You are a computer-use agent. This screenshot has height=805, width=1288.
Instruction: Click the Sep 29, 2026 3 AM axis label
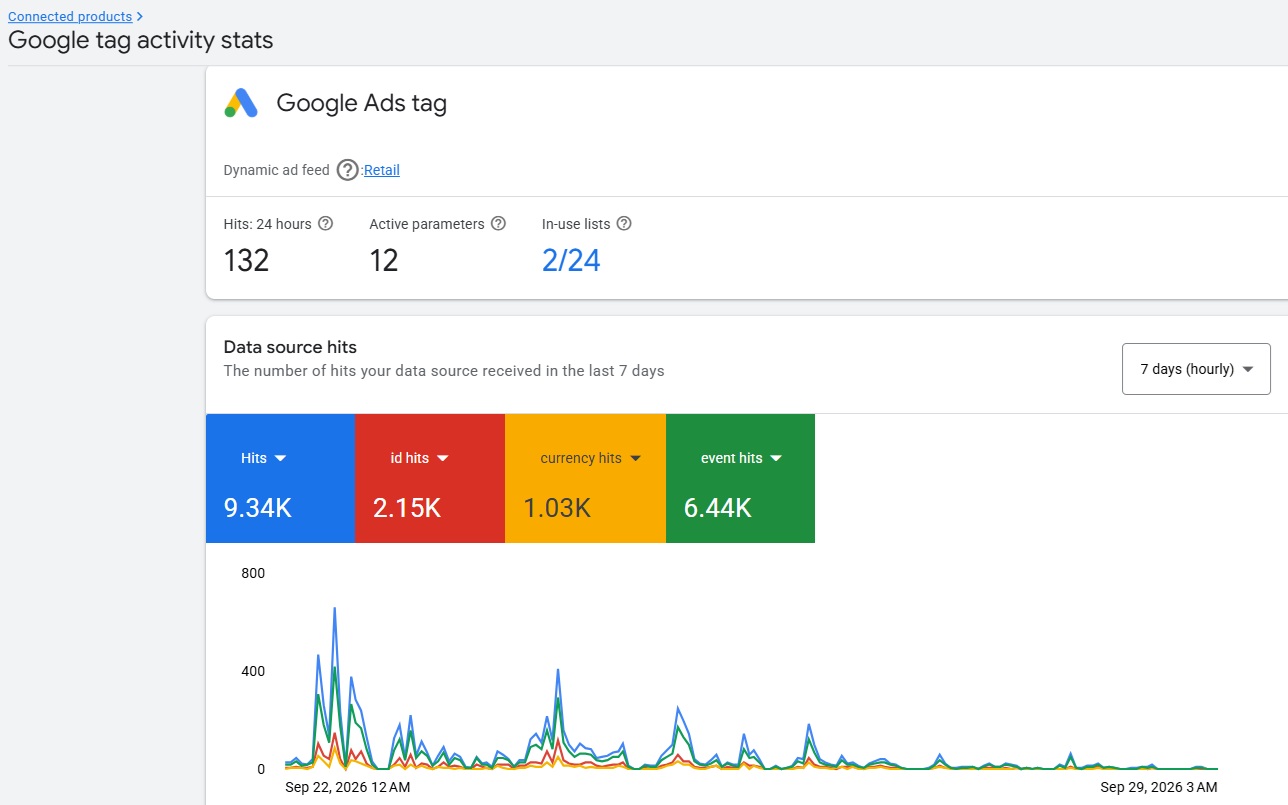click(x=1159, y=787)
